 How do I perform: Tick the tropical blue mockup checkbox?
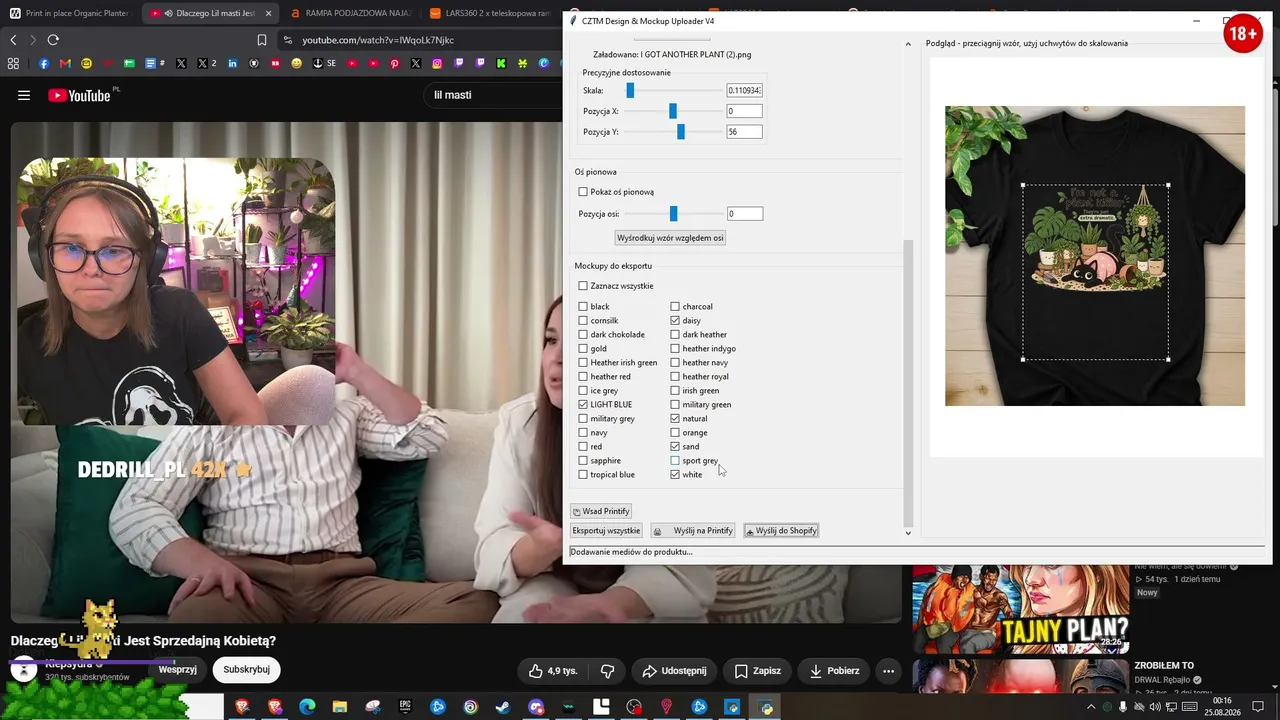(583, 475)
